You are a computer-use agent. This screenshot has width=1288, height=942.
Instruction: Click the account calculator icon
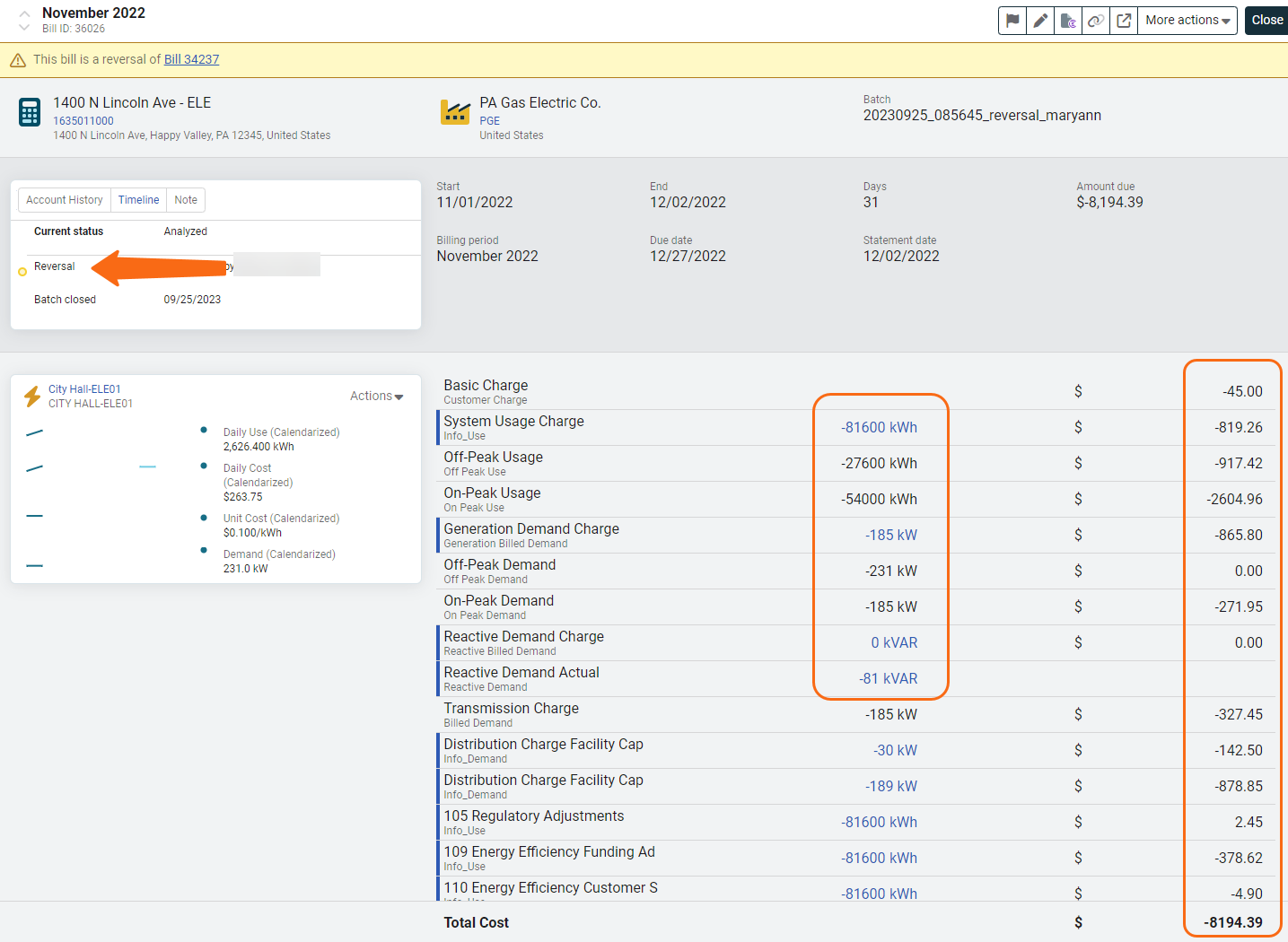30,112
